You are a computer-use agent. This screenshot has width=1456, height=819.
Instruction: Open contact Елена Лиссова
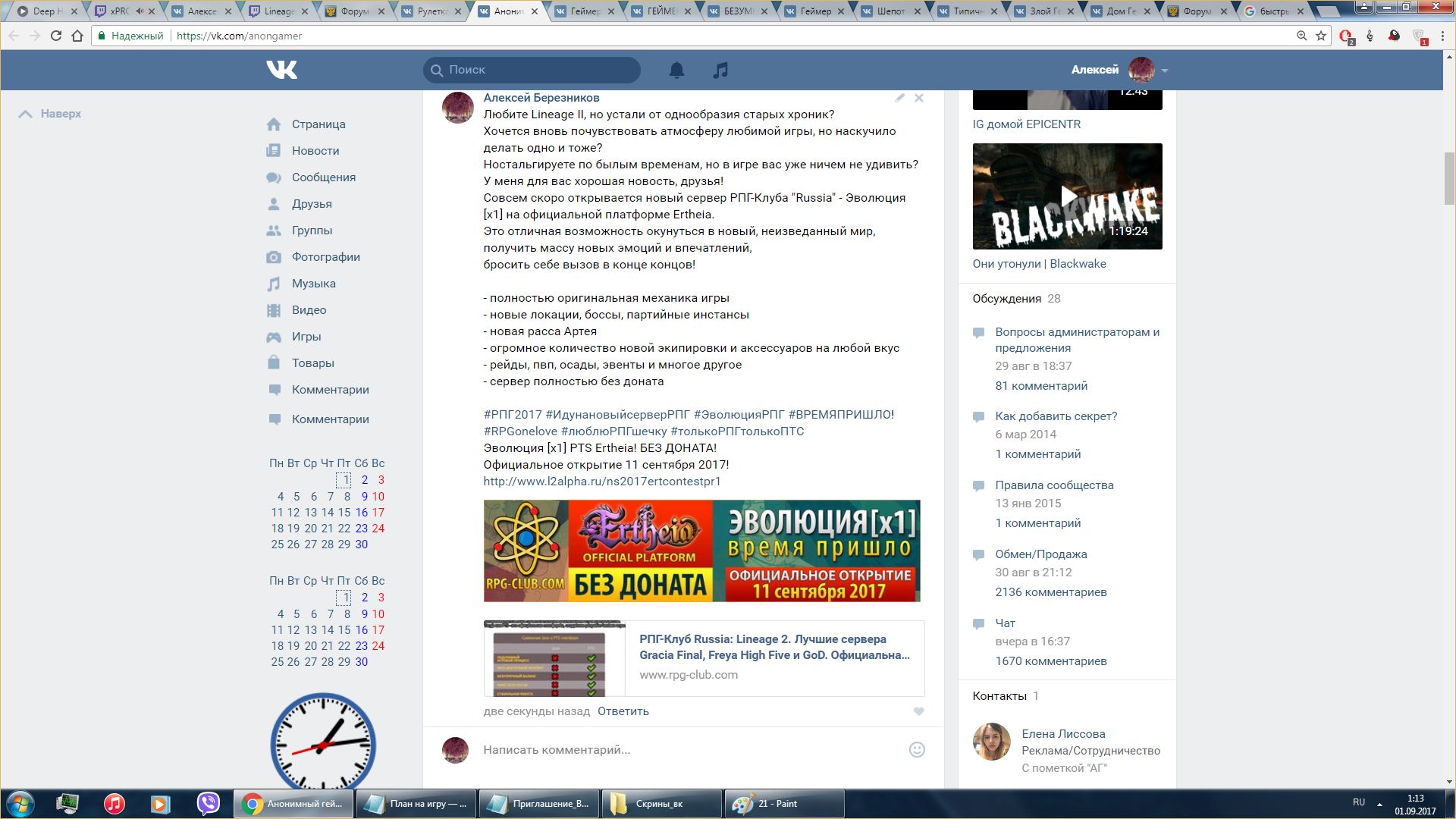(x=1063, y=734)
